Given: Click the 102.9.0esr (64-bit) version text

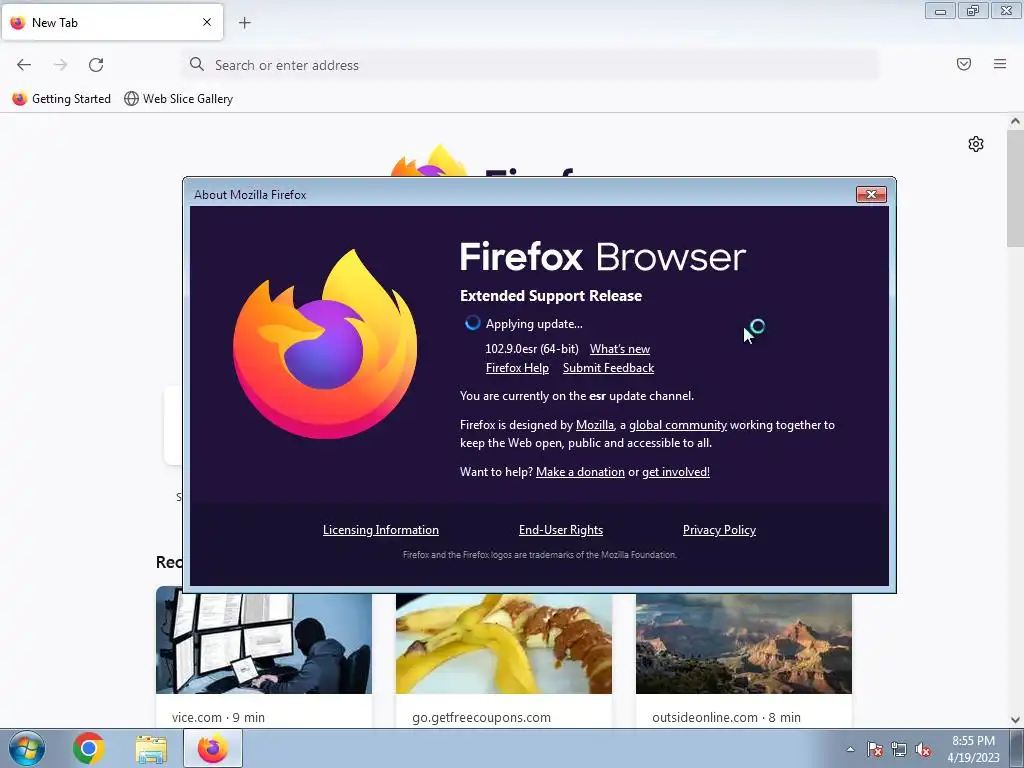Looking at the screenshot, I should pos(532,349).
